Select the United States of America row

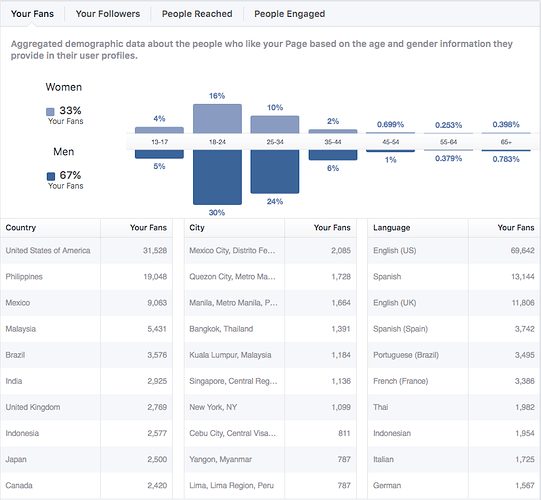point(87,251)
